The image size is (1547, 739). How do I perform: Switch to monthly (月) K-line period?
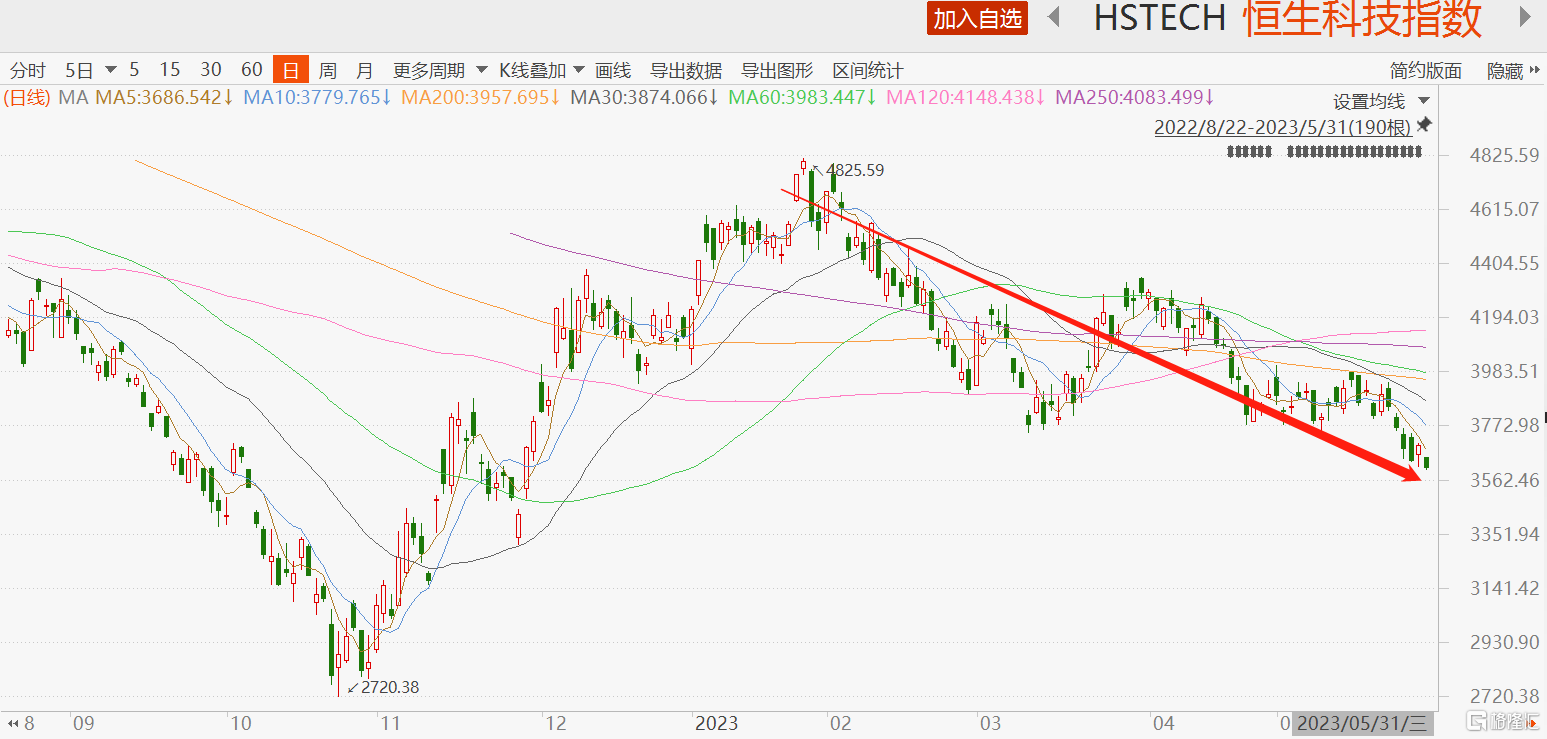click(364, 70)
